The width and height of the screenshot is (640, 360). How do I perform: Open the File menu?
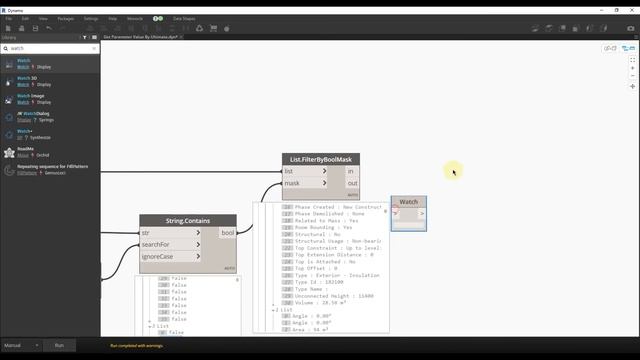click(9, 19)
